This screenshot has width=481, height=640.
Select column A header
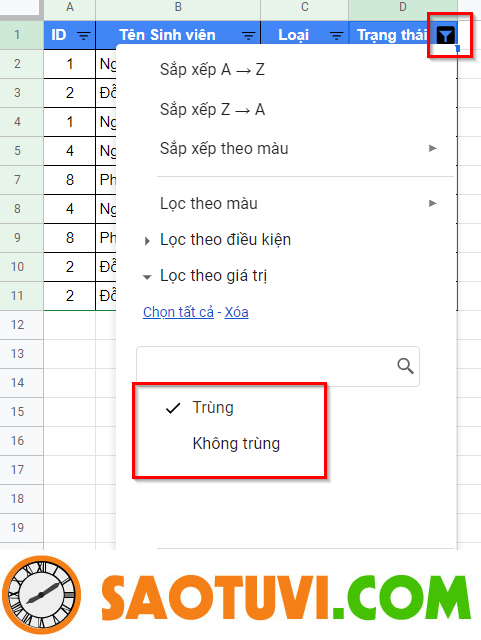pos(69,8)
